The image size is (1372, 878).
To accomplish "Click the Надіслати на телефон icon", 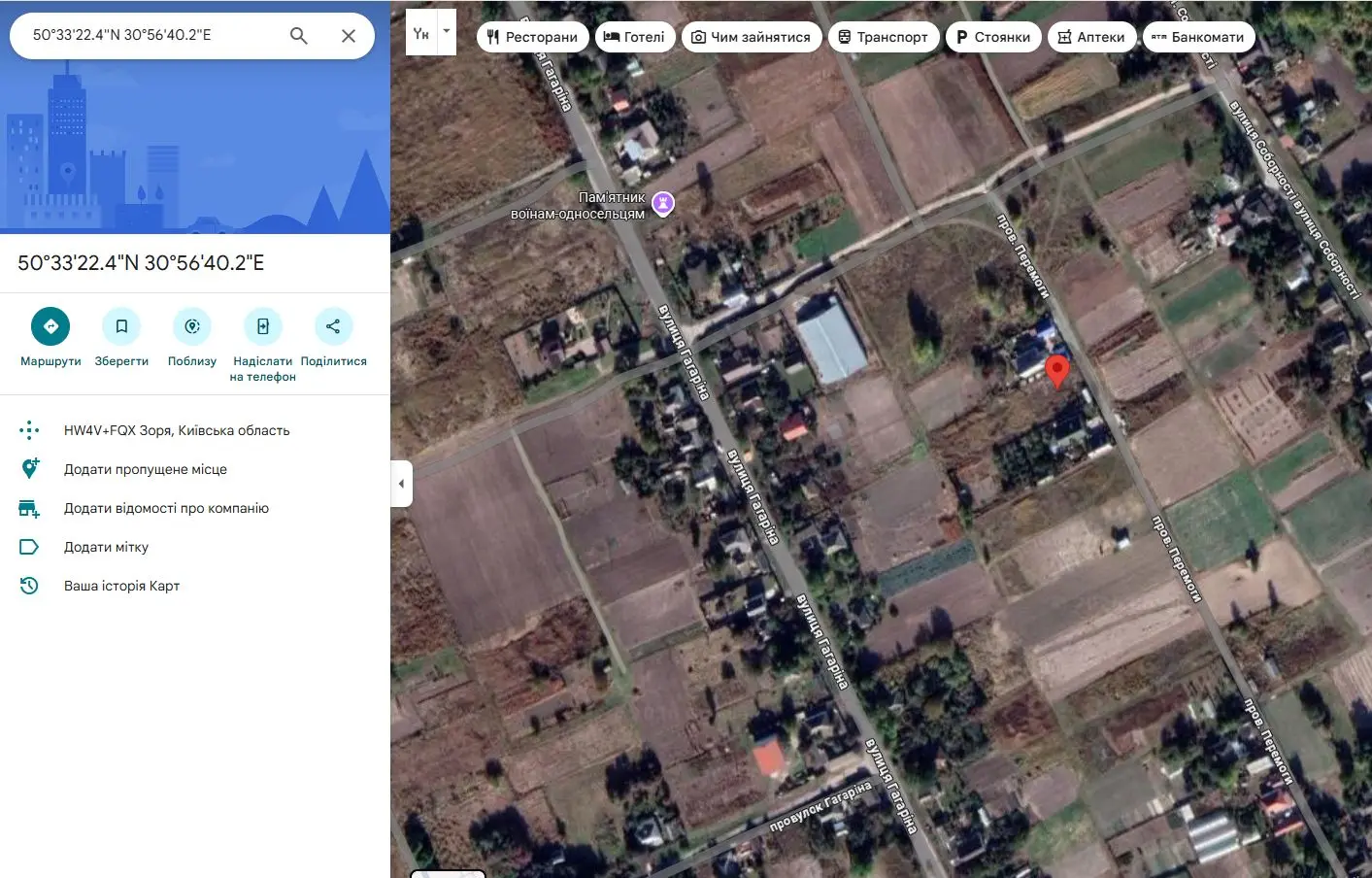I will click(x=262, y=325).
